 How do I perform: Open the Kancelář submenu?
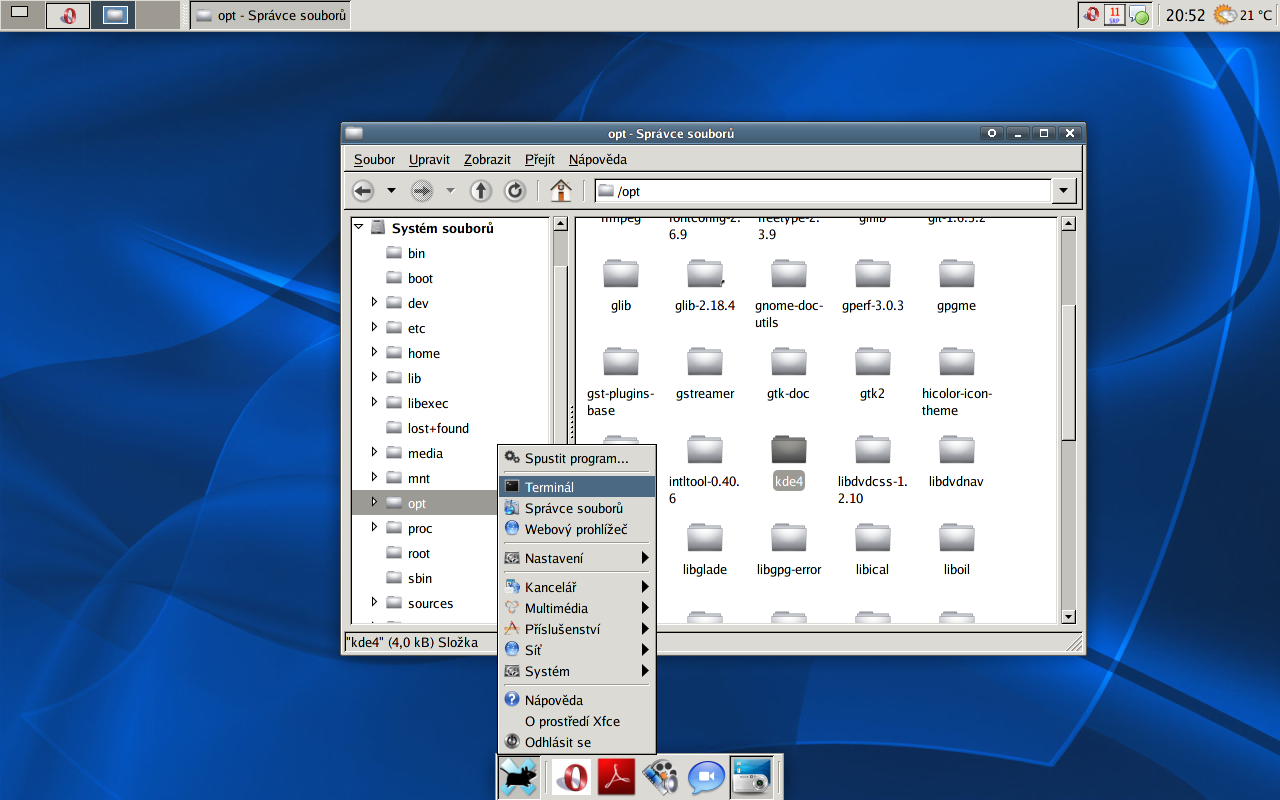(x=577, y=587)
